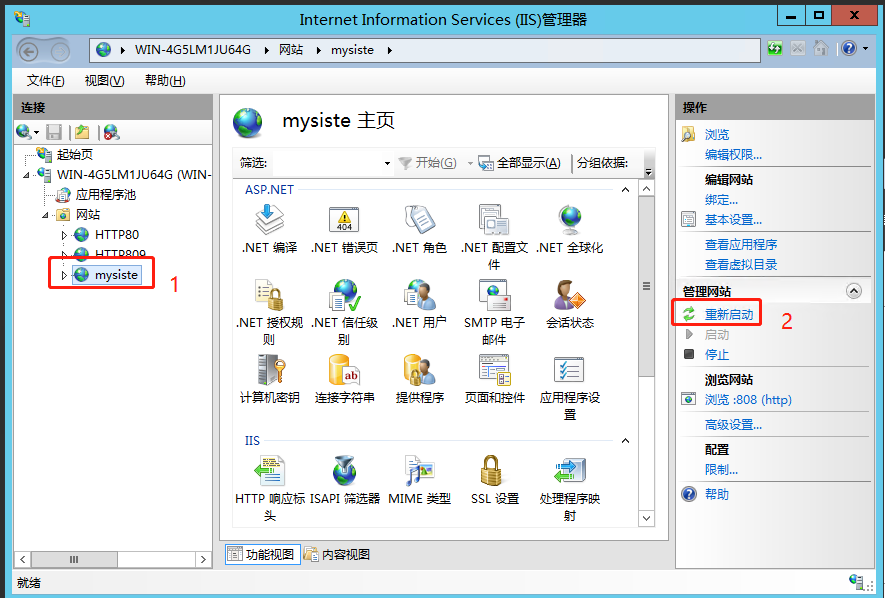This screenshot has height=598, width=885.
Task: Click the home icon beside the address bar
Action: click(821, 49)
